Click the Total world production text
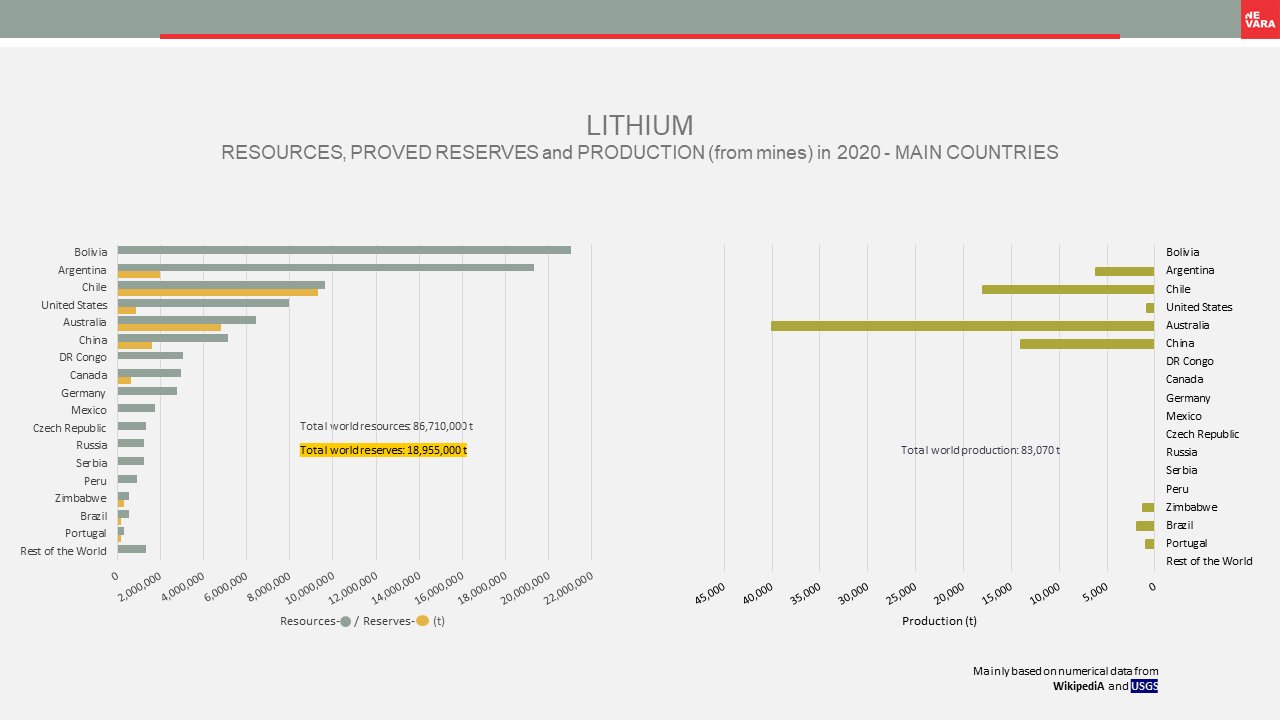The image size is (1280, 720). 979,450
